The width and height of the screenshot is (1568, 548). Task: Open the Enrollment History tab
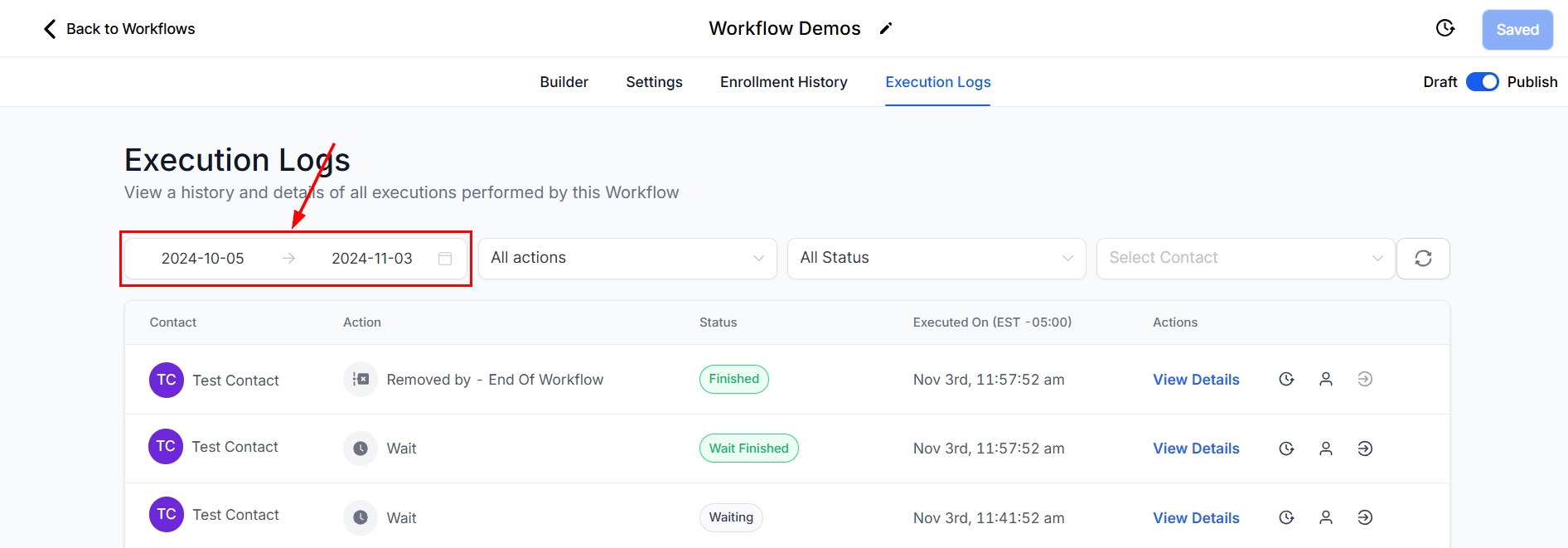pos(783,82)
